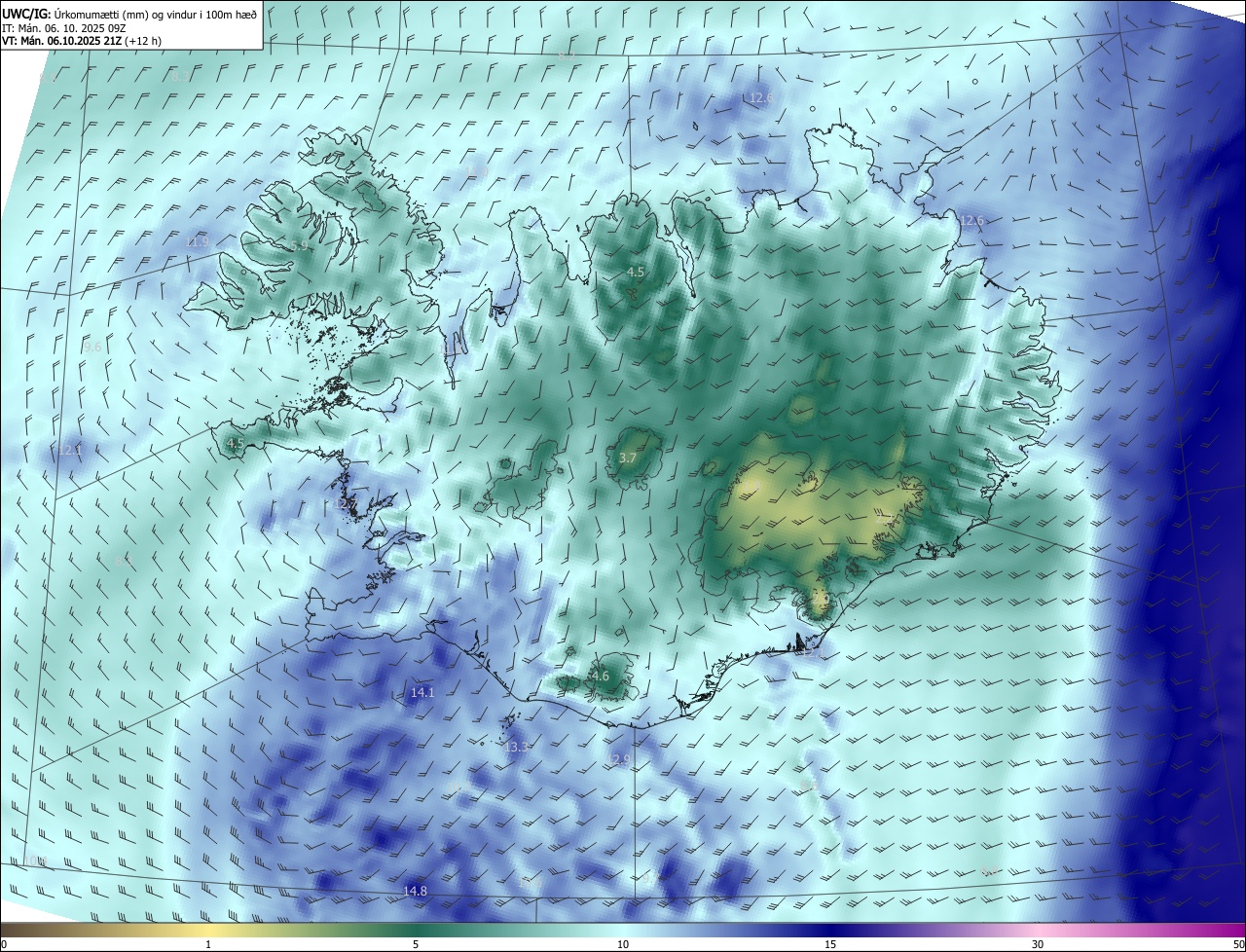Click the initial time line 'IT: Mán. 06. 10. 2025 09Z'
The height and width of the screenshot is (952, 1246).
pyautogui.click(x=63, y=27)
